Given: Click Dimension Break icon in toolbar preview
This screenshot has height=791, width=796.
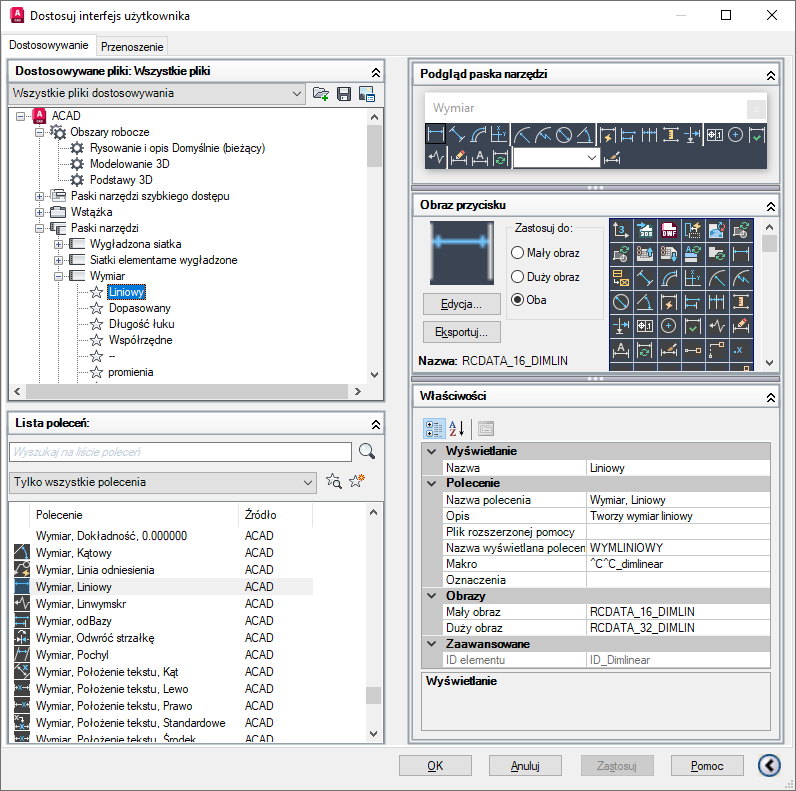Looking at the screenshot, I should [691, 135].
